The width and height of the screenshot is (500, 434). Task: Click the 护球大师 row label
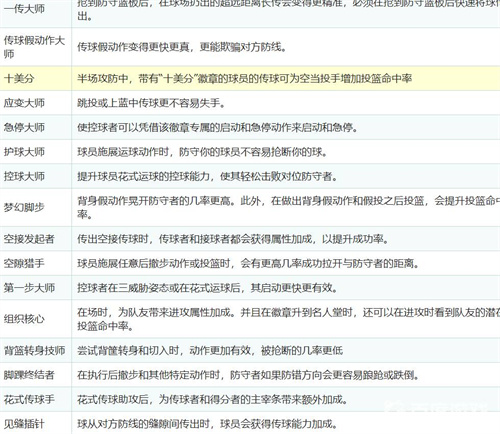(24, 152)
